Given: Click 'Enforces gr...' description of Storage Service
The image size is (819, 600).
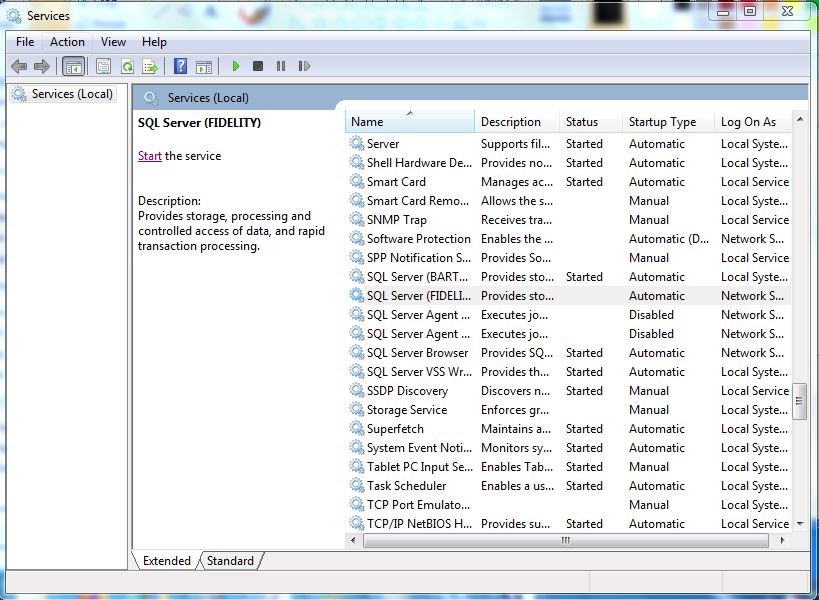Looking at the screenshot, I should pyautogui.click(x=514, y=410).
